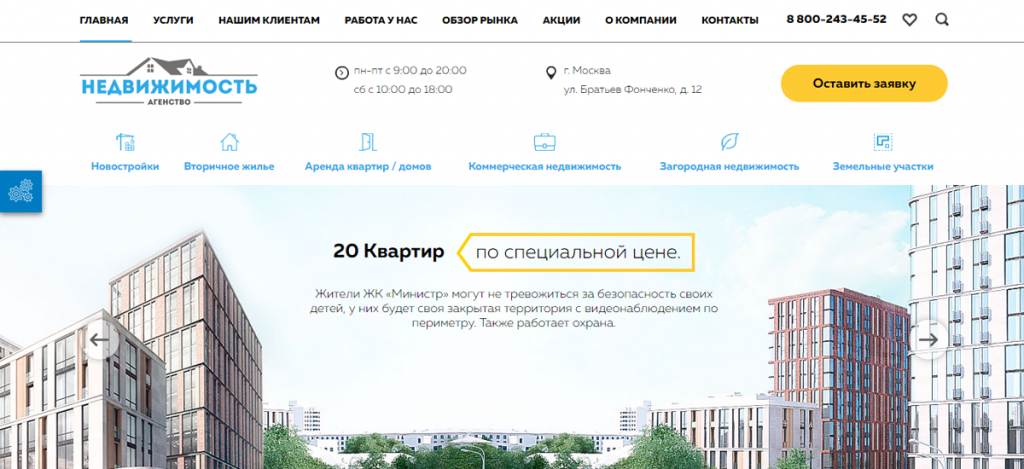
Task: Click the Коммерческая недвижимость briefcase icon
Action: pos(544,141)
